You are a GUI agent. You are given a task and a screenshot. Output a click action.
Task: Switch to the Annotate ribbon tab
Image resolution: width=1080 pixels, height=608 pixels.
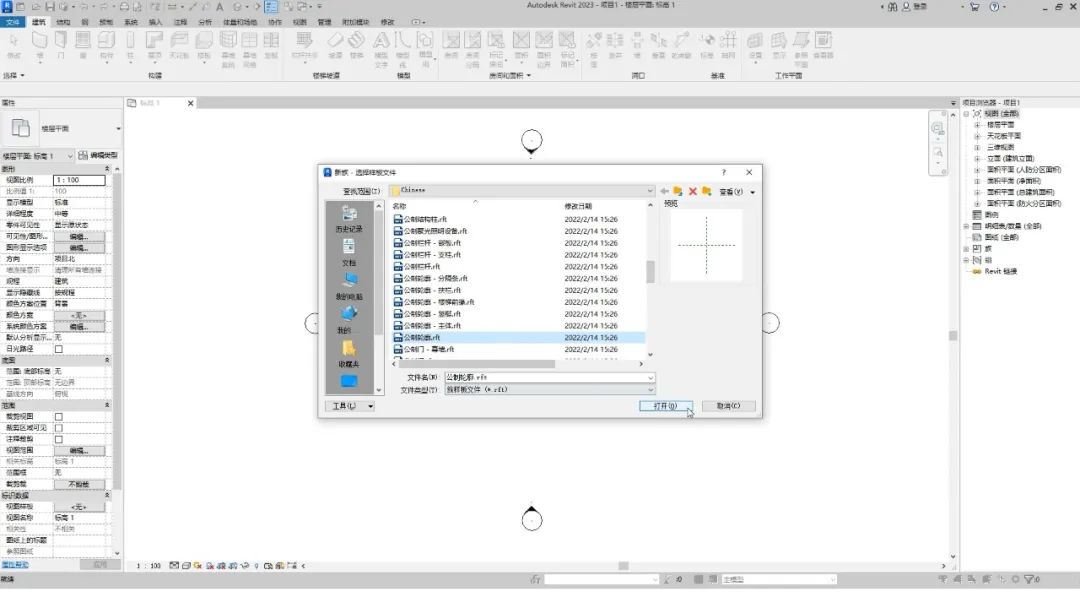(180, 22)
